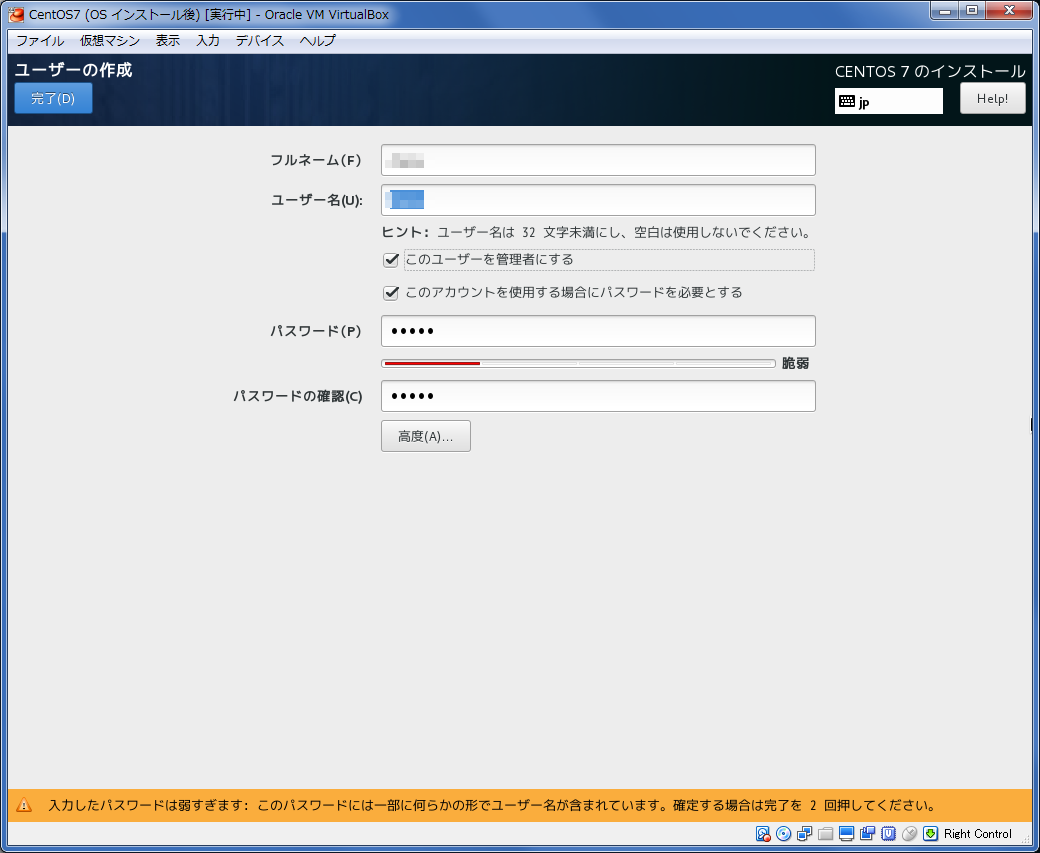Viewport: 1040px width, 853px height.
Task: Open advanced user settings with 高度(A)...
Action: click(425, 436)
